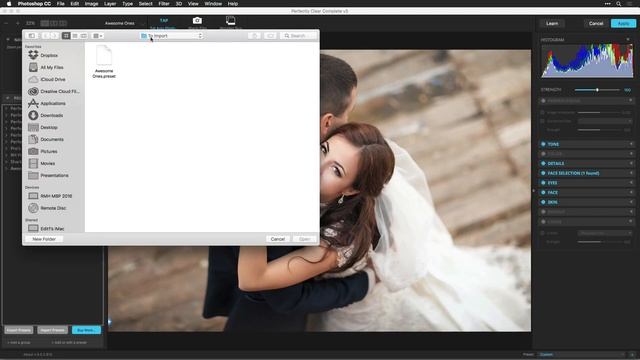
Task: Open the Image menu
Action: pos(91,4)
